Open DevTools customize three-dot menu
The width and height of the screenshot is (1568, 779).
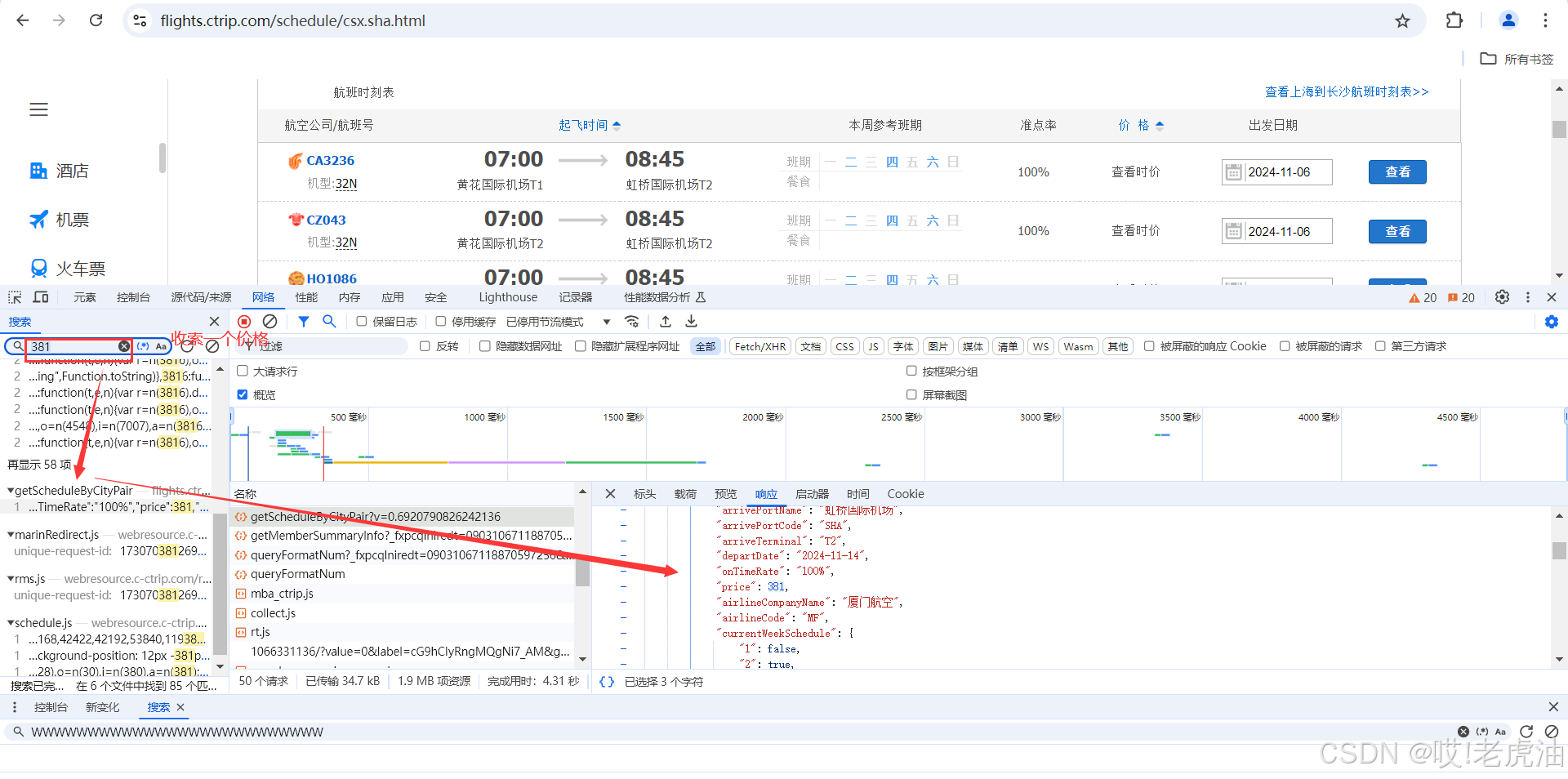pos(1528,297)
